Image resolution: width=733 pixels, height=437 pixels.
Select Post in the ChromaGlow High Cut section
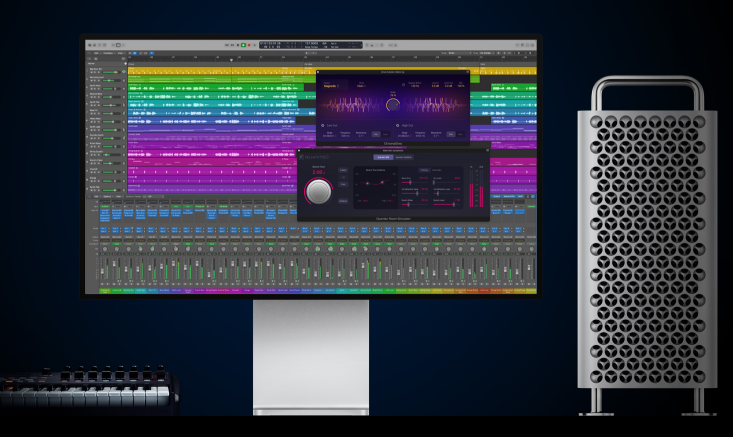tap(460, 134)
